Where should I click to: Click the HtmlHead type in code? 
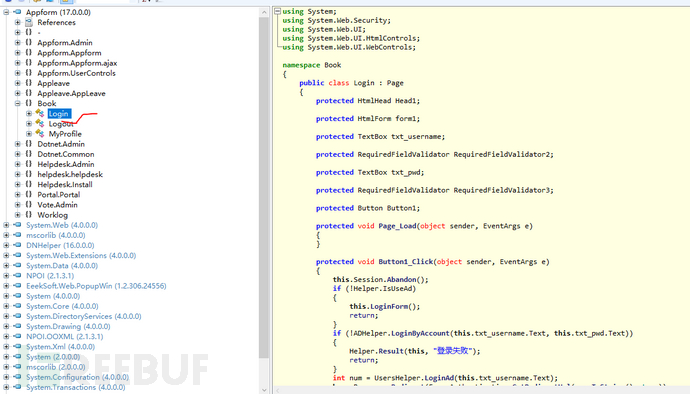tap(374, 101)
